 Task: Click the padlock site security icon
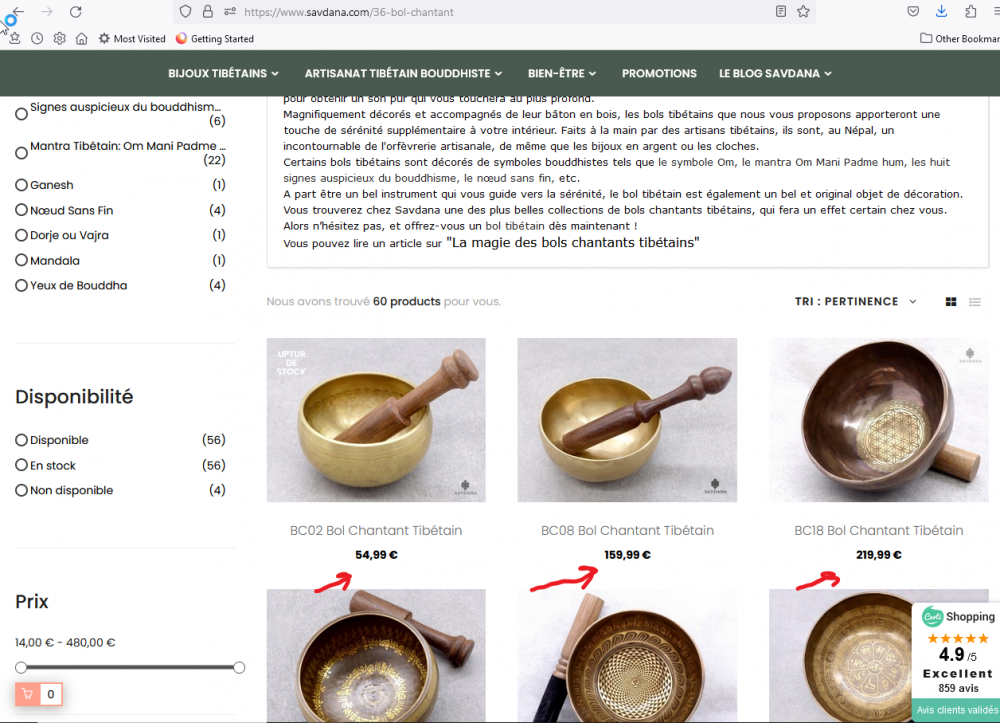[x=208, y=11]
